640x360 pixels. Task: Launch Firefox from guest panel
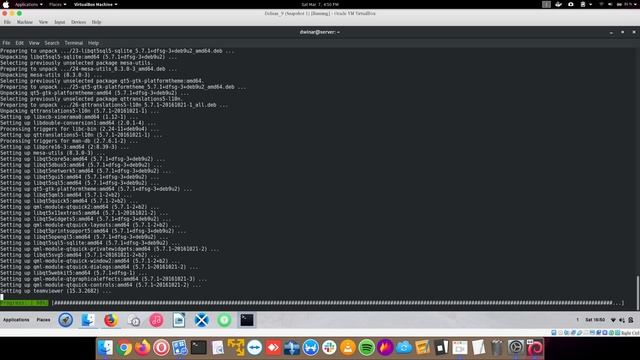pos(111,320)
